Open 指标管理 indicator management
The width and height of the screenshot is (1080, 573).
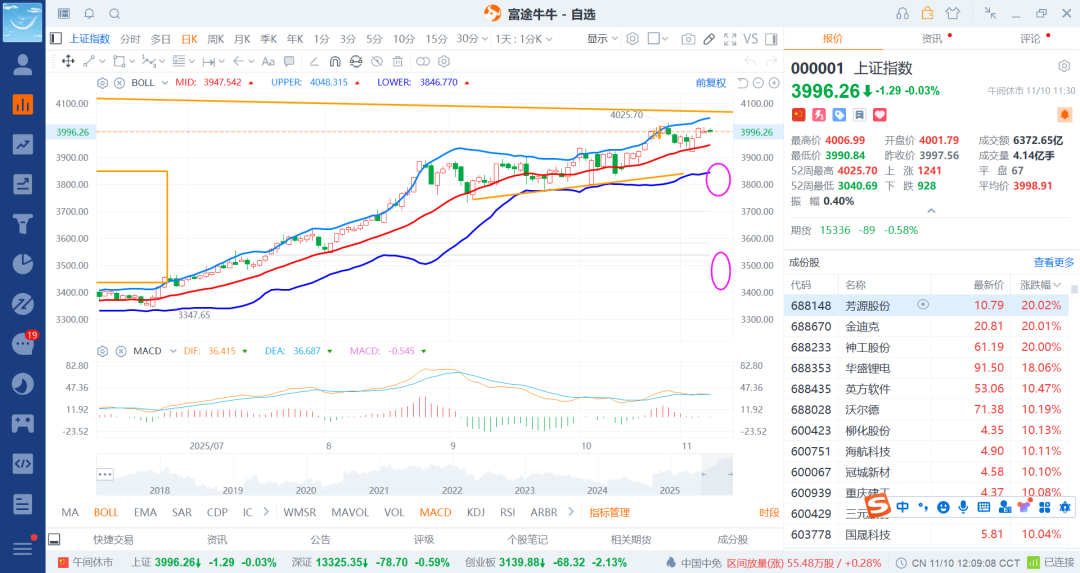(x=609, y=513)
